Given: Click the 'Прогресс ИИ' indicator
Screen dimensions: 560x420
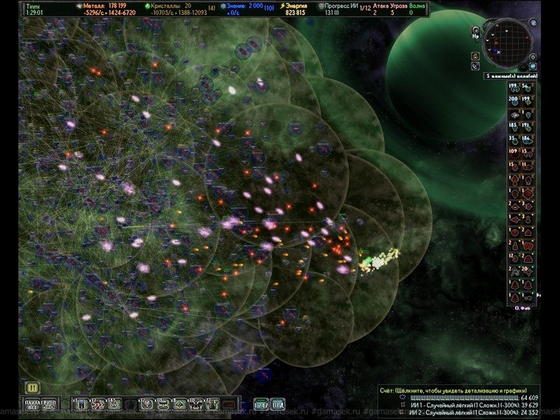Looking at the screenshot, I should pyautogui.click(x=339, y=9).
